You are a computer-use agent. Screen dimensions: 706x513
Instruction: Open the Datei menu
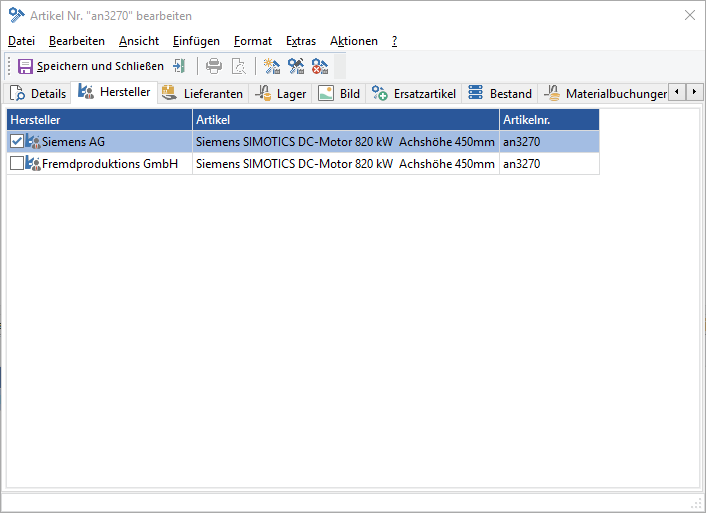(21, 41)
